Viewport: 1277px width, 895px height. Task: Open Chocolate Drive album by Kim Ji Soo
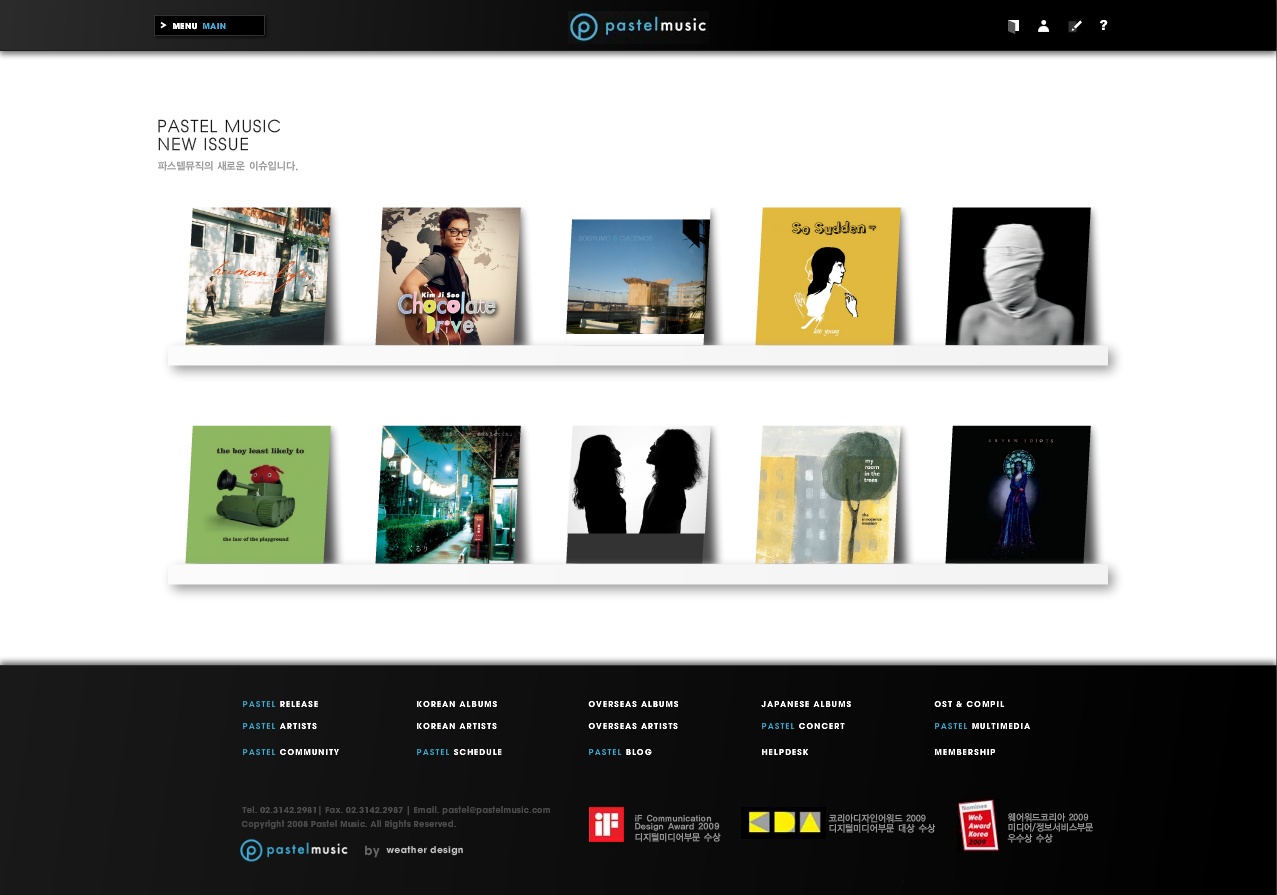coord(447,276)
